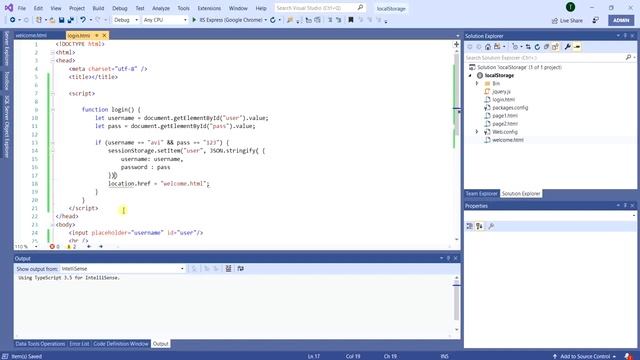Open the Debug configuration dropdown
This screenshot has height=360, width=640.
tap(126, 20)
